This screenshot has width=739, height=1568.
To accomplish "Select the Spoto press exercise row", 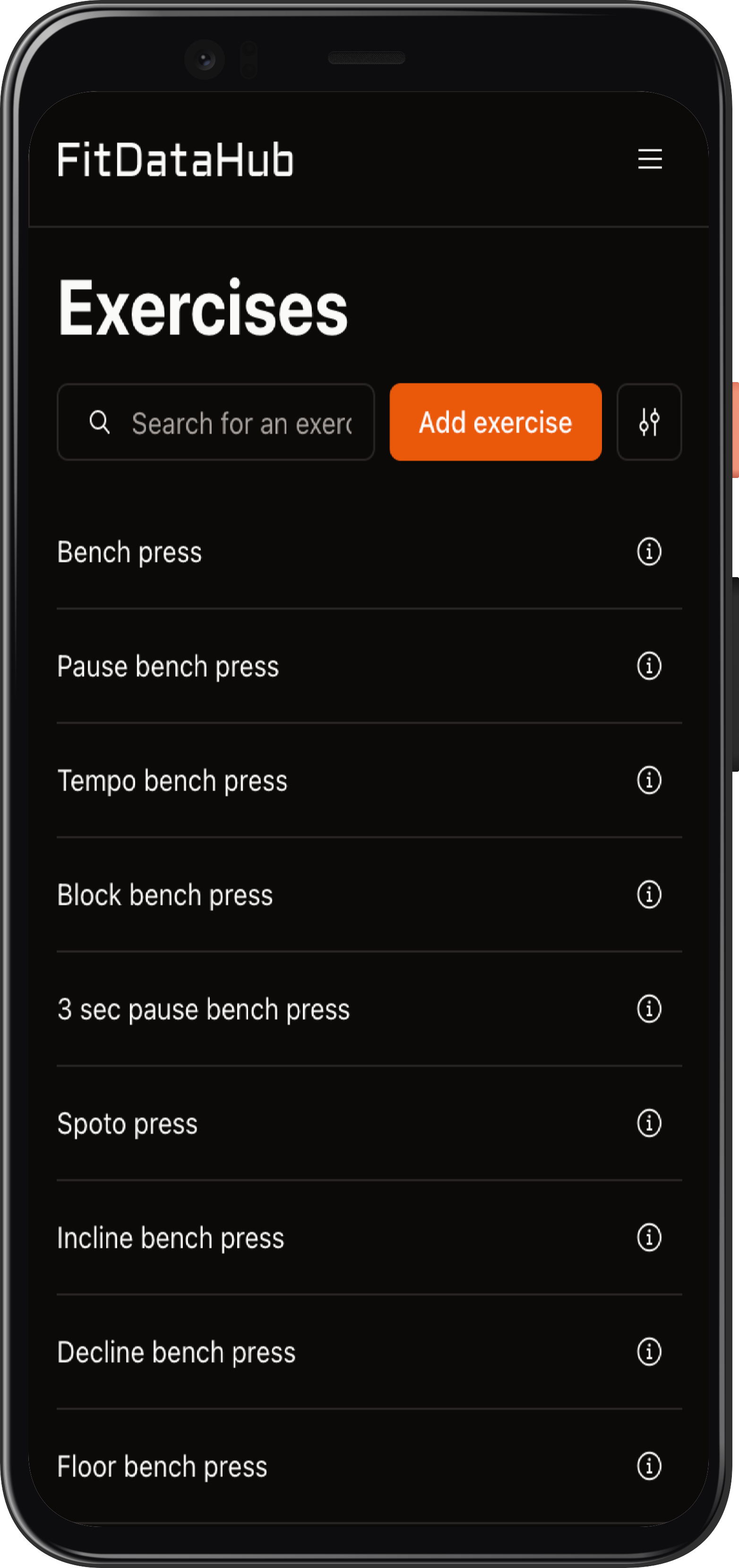I will point(369,1124).
